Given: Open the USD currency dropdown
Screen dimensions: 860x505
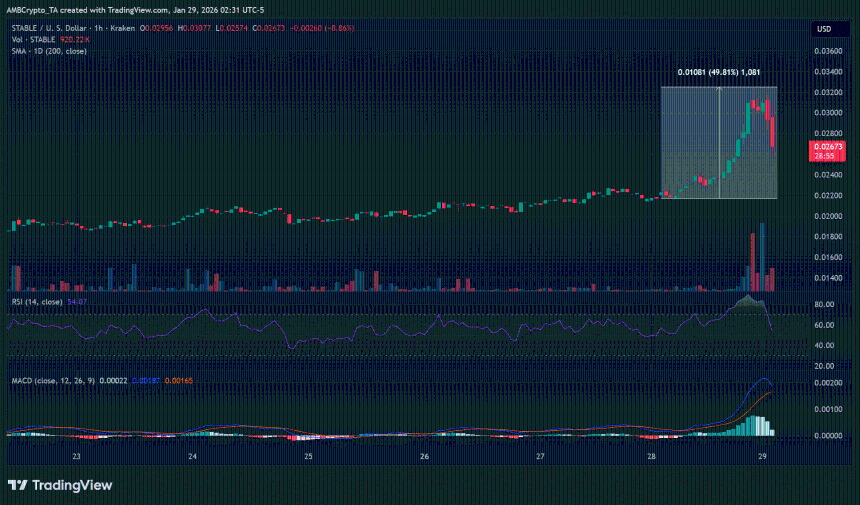Looking at the screenshot, I should point(824,29).
